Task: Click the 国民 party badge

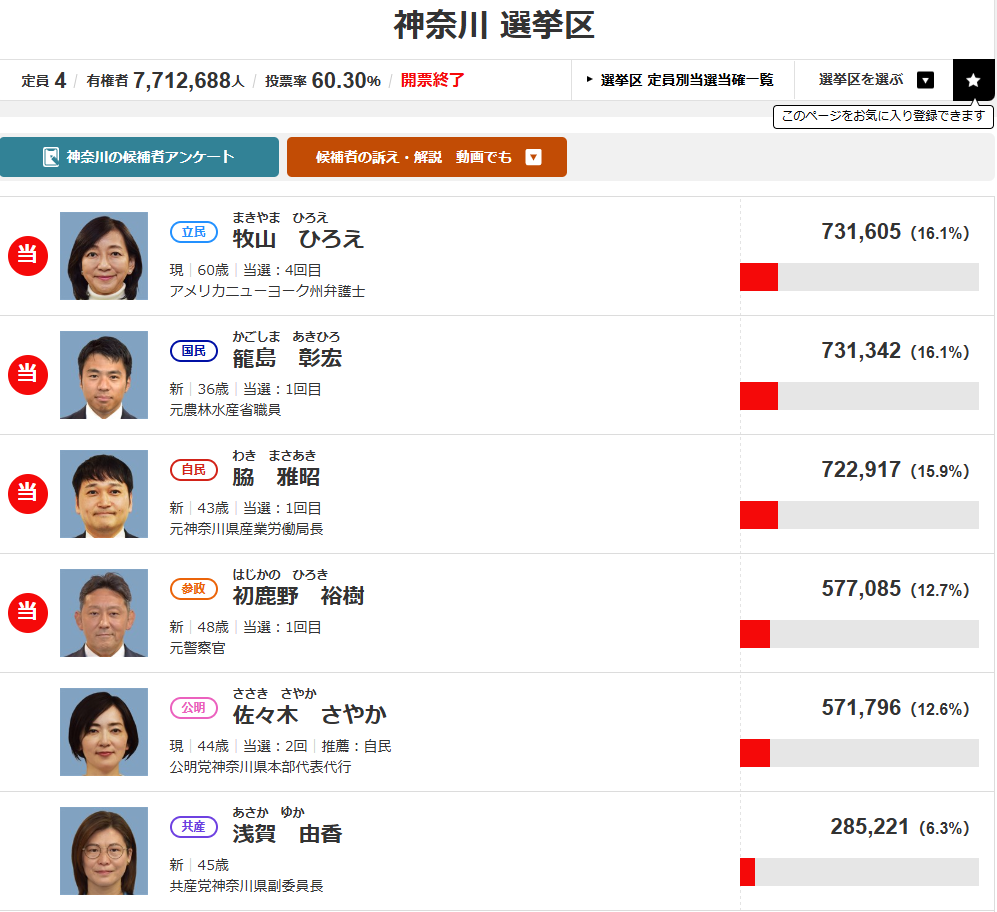Action: pos(193,351)
